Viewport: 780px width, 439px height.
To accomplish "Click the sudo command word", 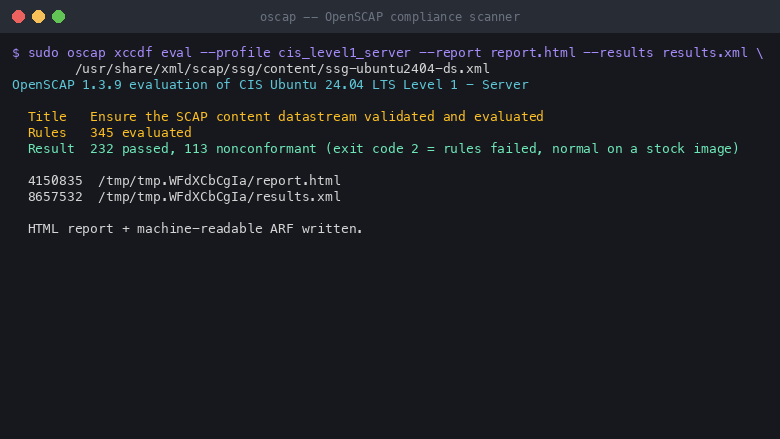I will click(43, 53).
